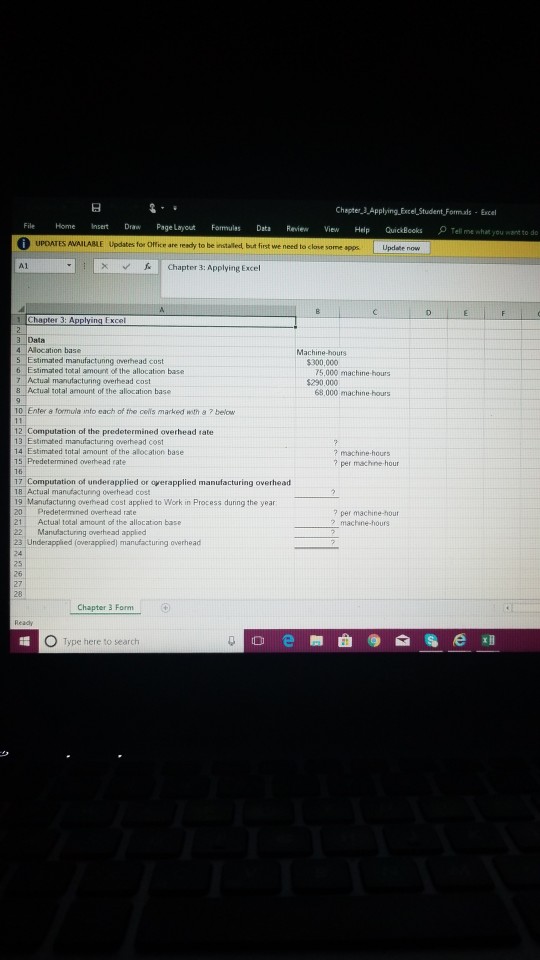Select cell 'Chapter 3: Applying Excel'
The height and width of the screenshot is (960, 540).
160,321
